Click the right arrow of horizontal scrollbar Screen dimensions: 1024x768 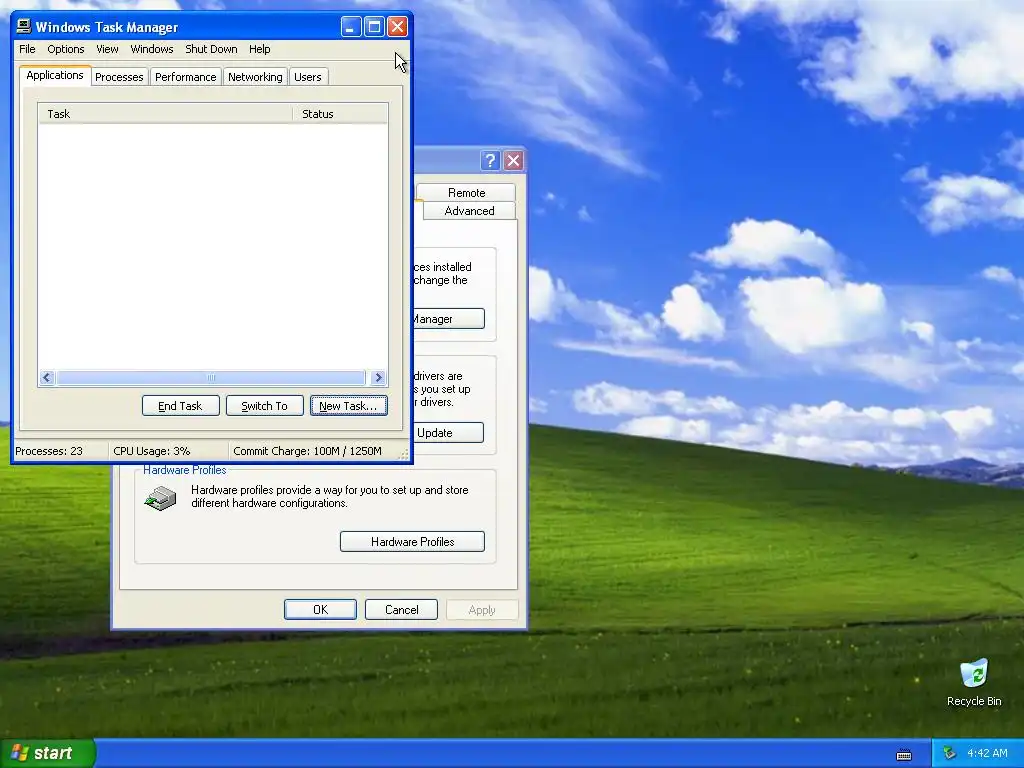click(x=378, y=377)
